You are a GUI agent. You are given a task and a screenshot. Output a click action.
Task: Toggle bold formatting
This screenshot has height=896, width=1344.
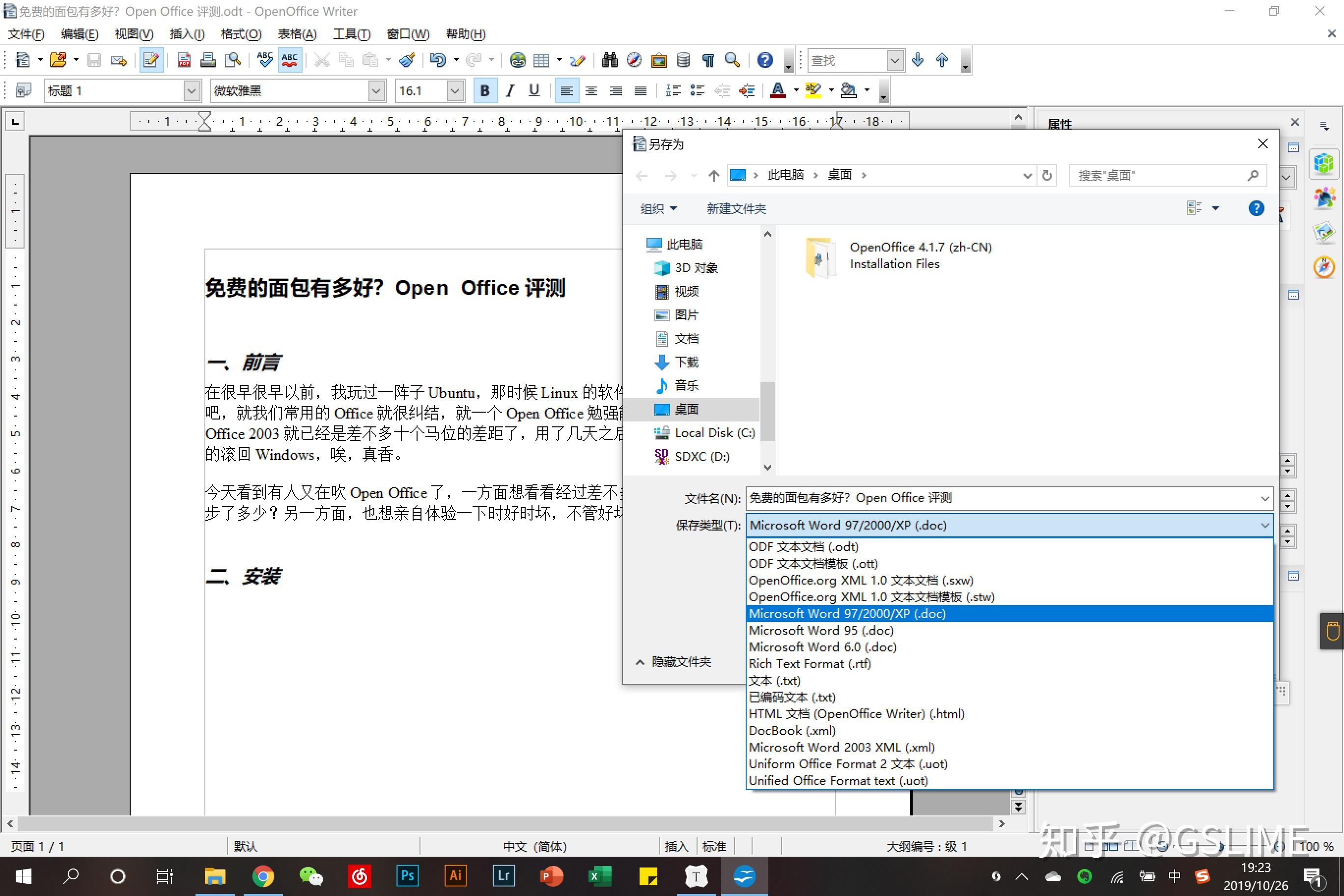485,90
